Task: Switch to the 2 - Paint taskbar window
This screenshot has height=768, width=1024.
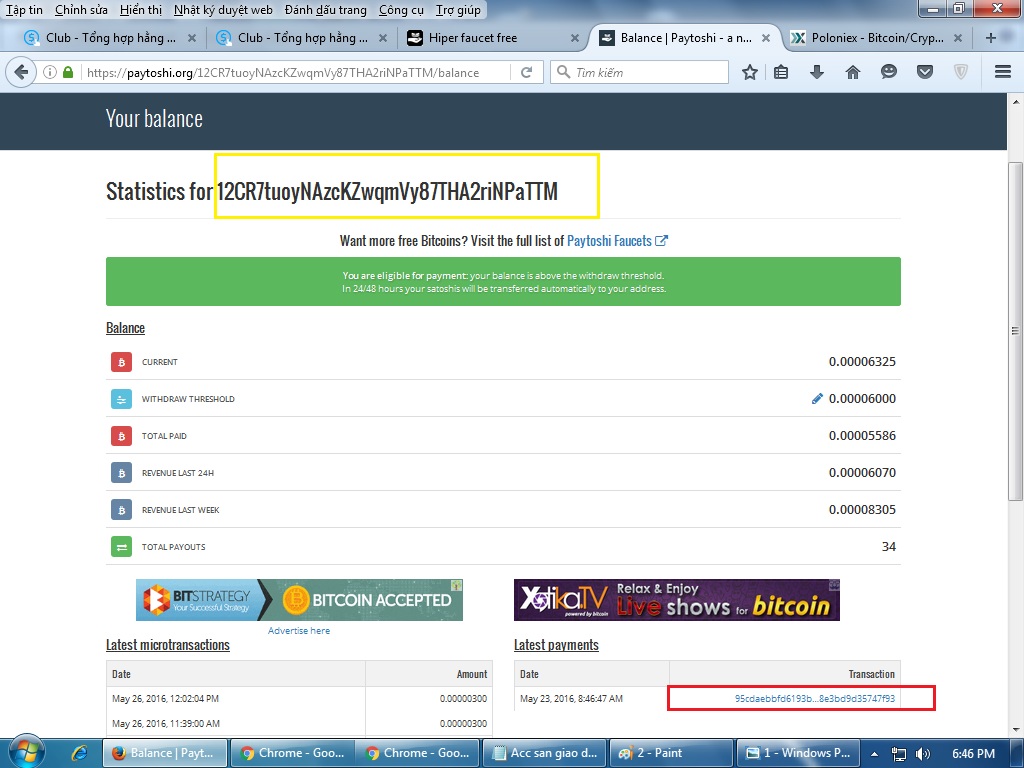Action: point(671,753)
